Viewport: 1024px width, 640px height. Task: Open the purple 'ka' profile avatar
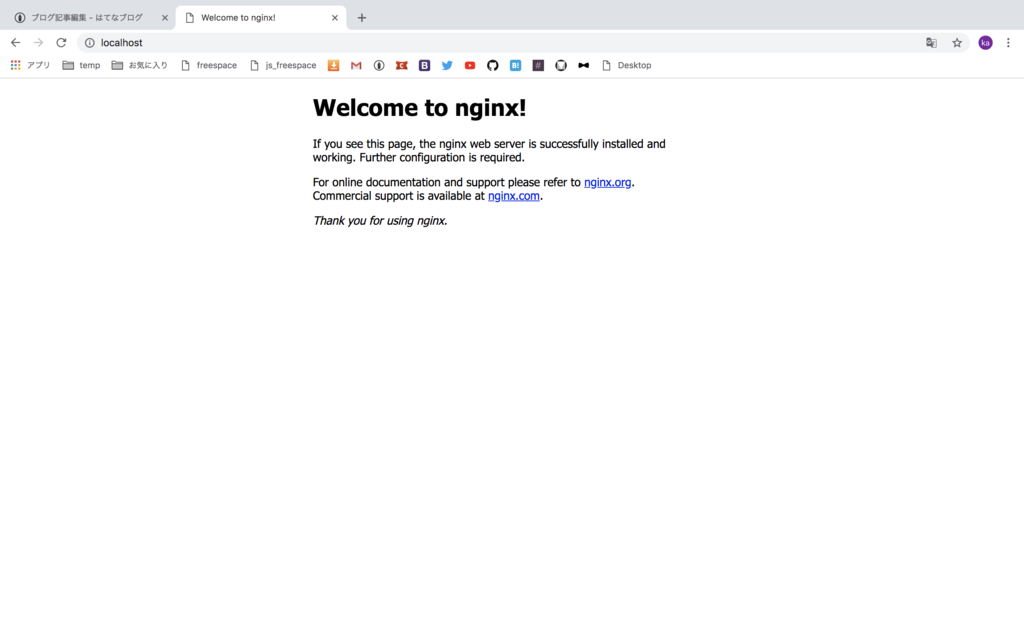985,42
